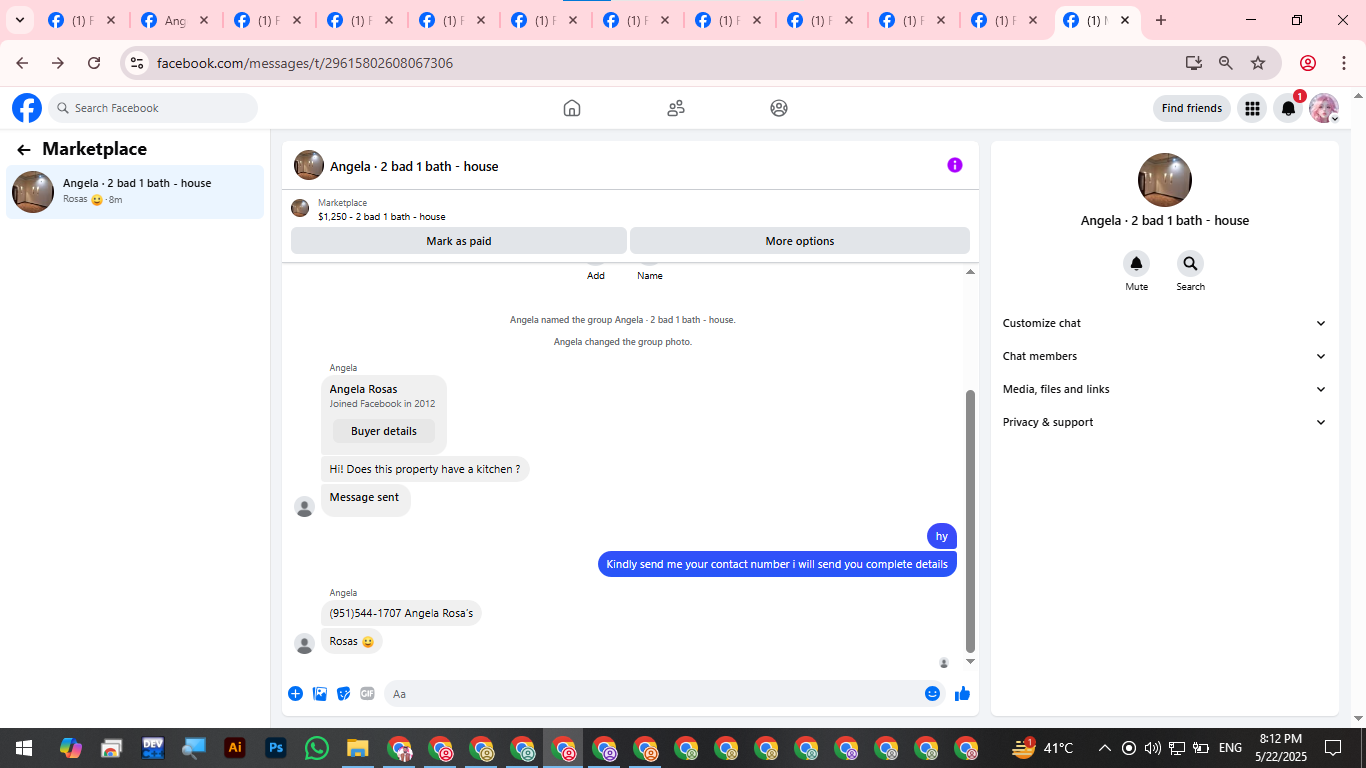
Task: Open the group photo in right panel
Action: [1165, 180]
